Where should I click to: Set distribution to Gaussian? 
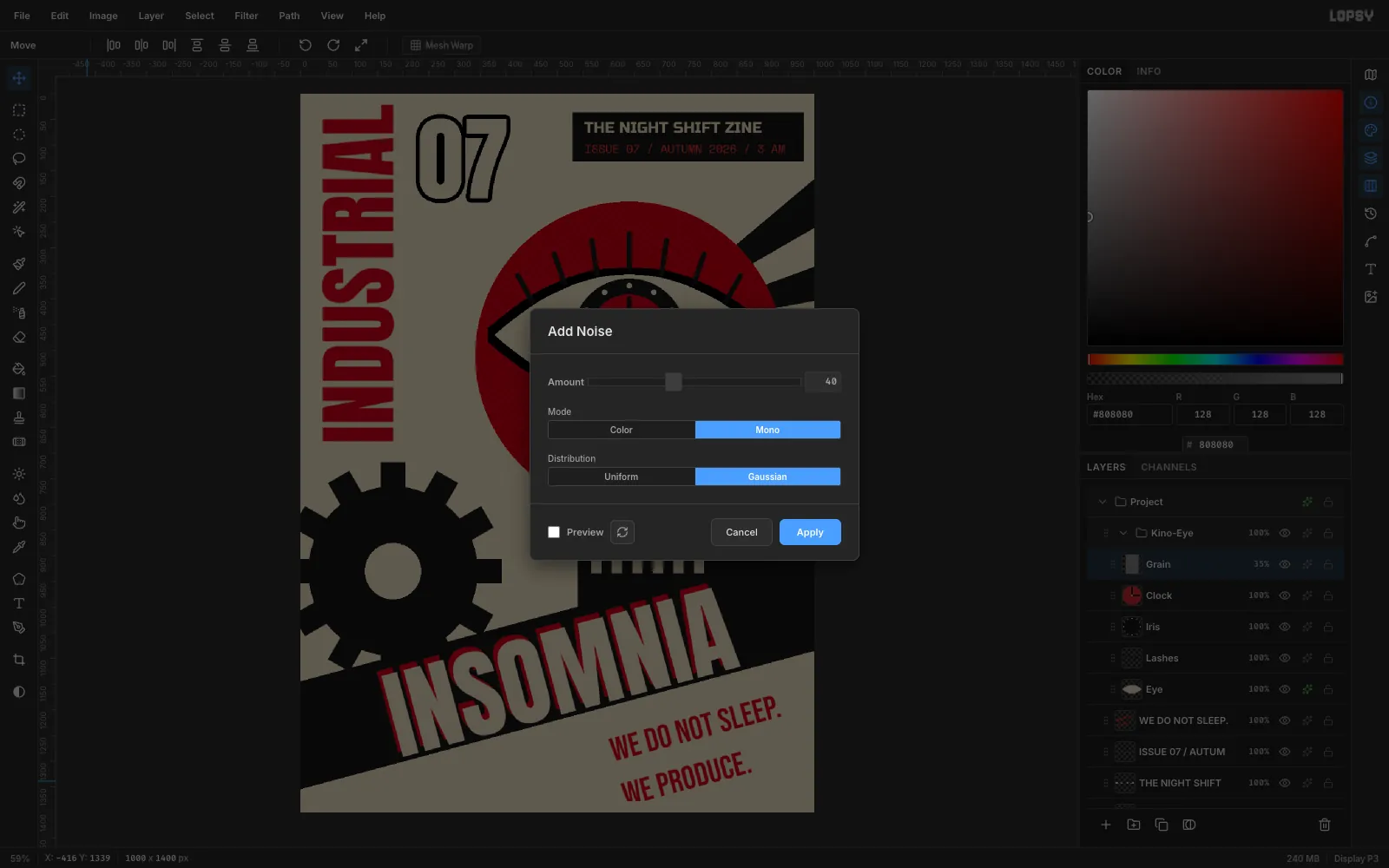[767, 477]
